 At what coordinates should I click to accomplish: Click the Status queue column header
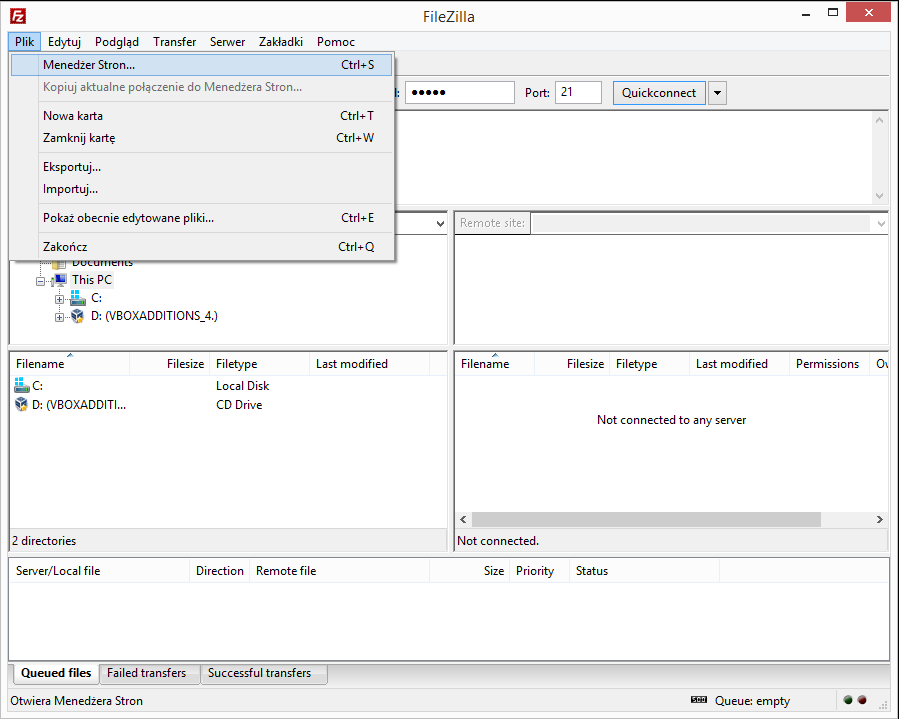coord(644,571)
